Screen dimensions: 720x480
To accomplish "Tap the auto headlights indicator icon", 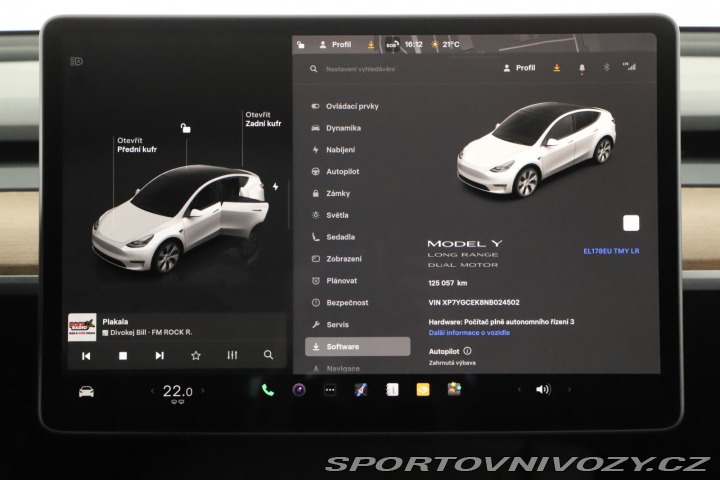I will tap(76, 61).
